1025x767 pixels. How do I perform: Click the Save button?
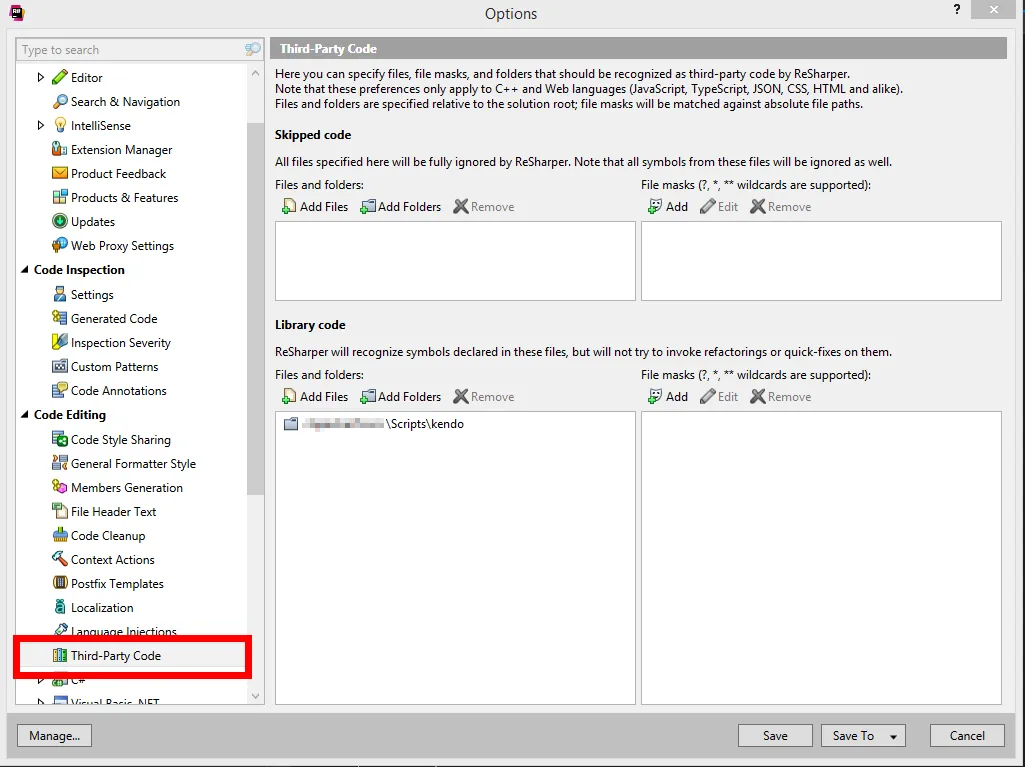click(x=775, y=736)
